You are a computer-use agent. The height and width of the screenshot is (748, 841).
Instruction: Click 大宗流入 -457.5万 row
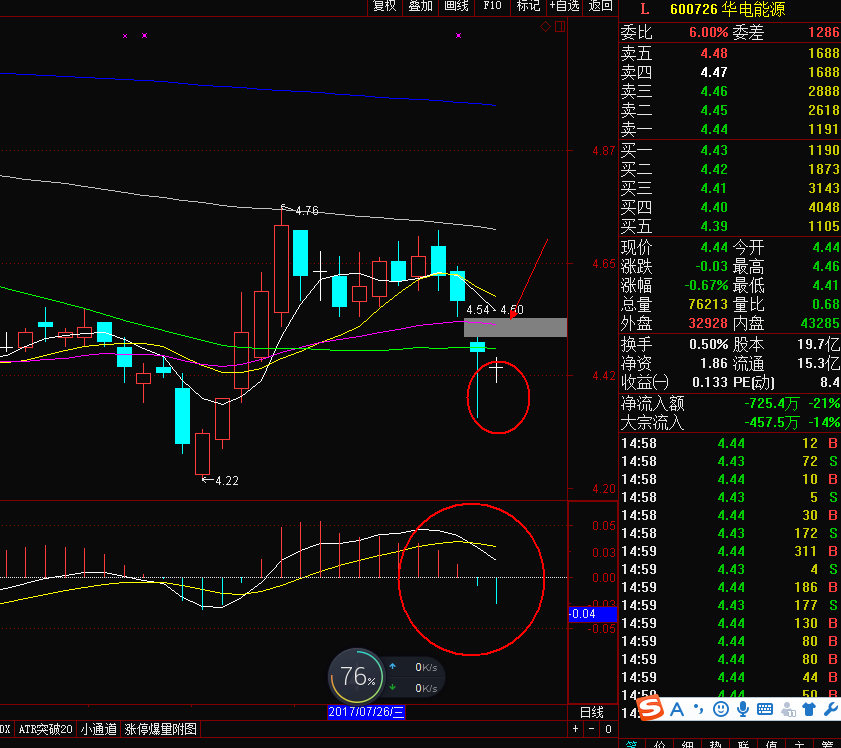click(x=729, y=423)
